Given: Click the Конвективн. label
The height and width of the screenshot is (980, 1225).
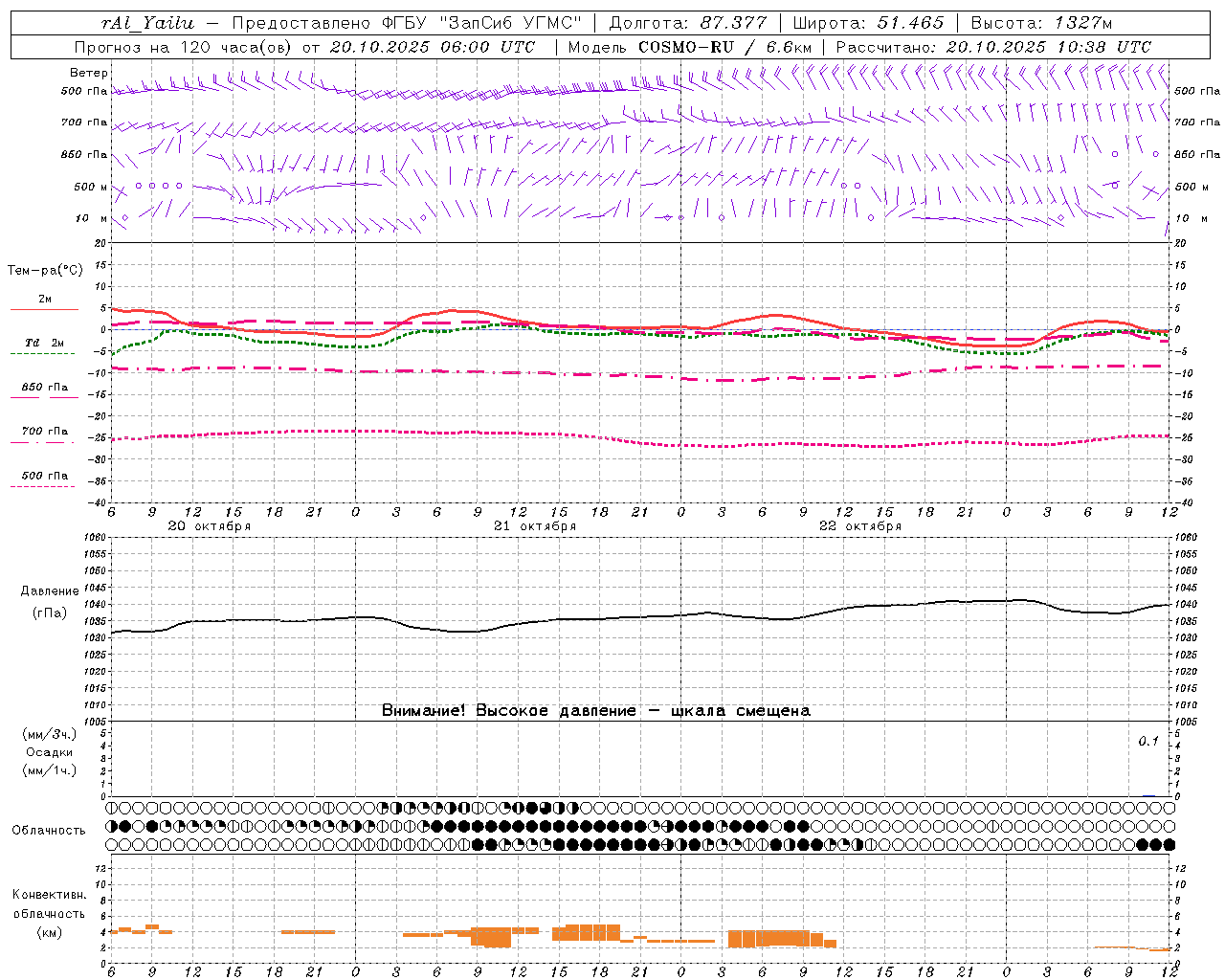Looking at the screenshot, I should click(49, 895).
